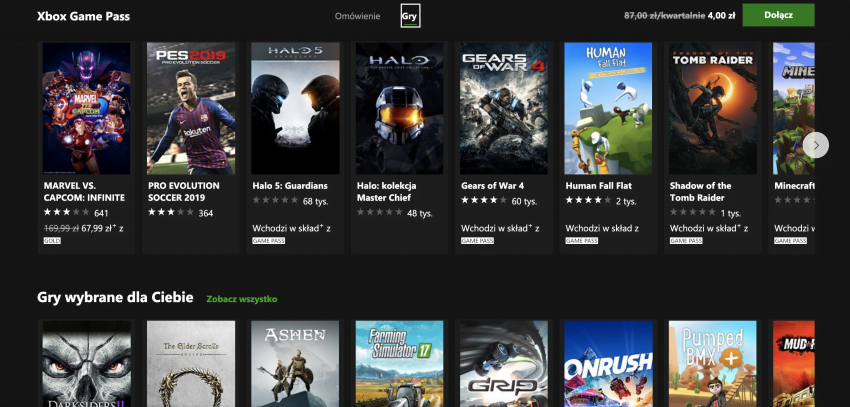Open Halo Master Chief Collection cover
850x407 pixels.
(400, 108)
